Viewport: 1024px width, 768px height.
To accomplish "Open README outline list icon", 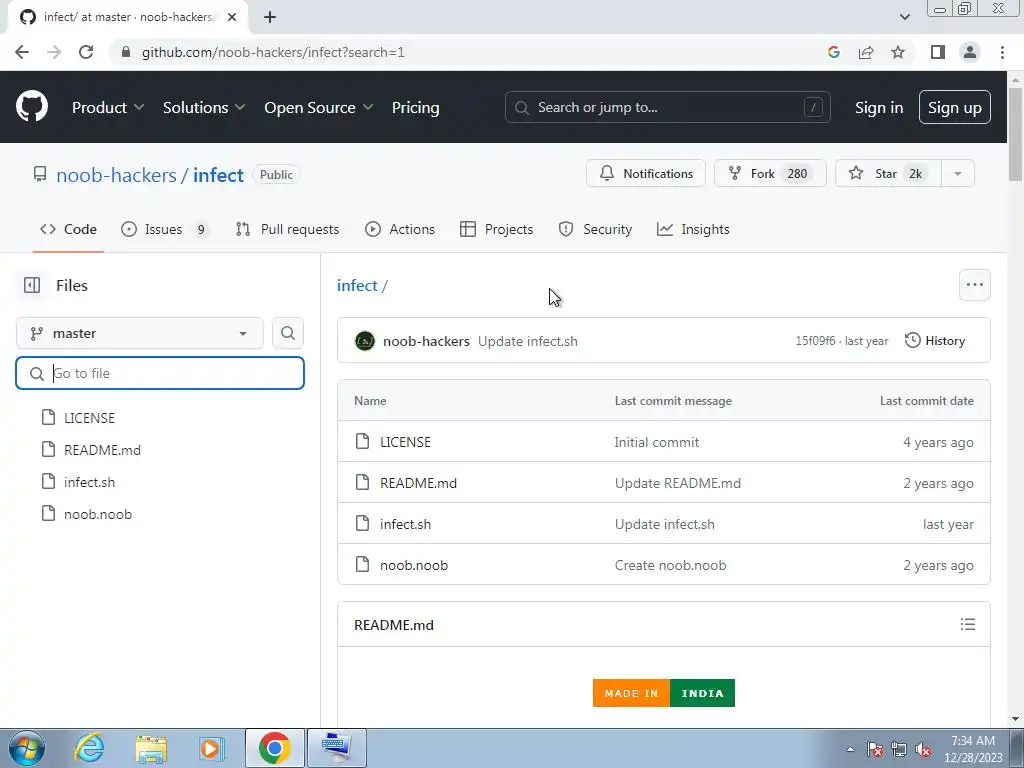I will (x=968, y=624).
